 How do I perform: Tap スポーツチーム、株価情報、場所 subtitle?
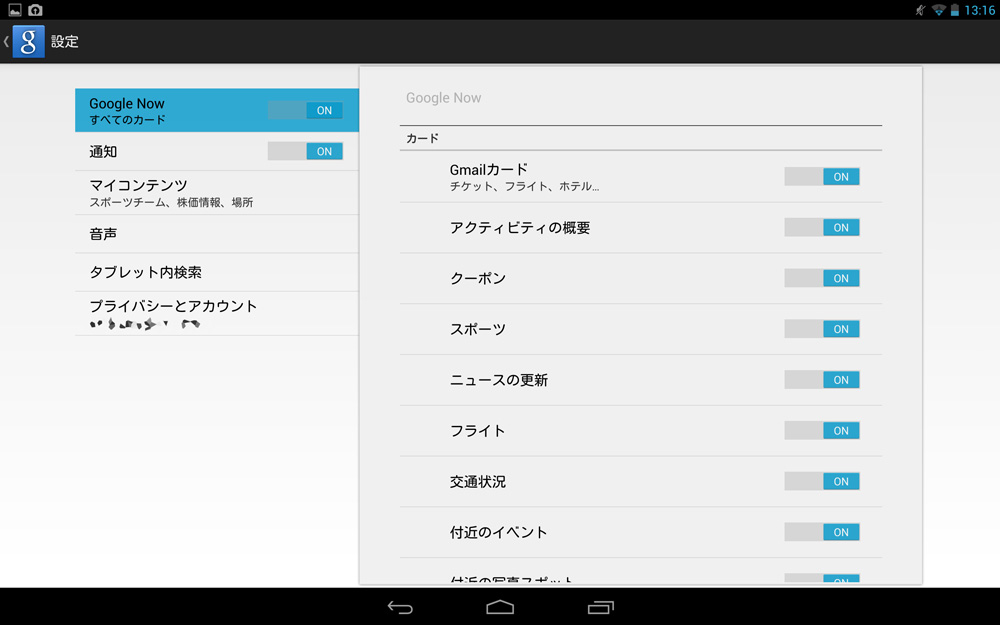click(171, 202)
